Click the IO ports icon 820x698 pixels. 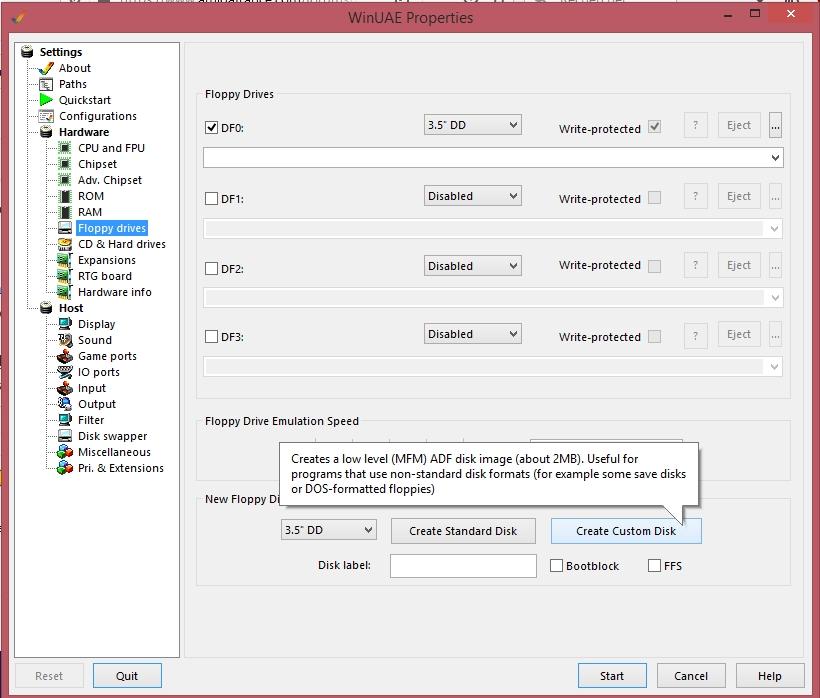(x=65, y=372)
